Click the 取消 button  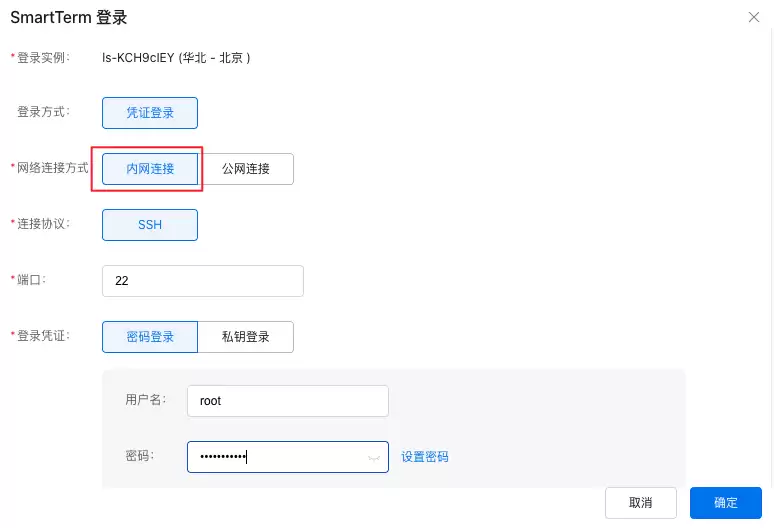coord(641,503)
